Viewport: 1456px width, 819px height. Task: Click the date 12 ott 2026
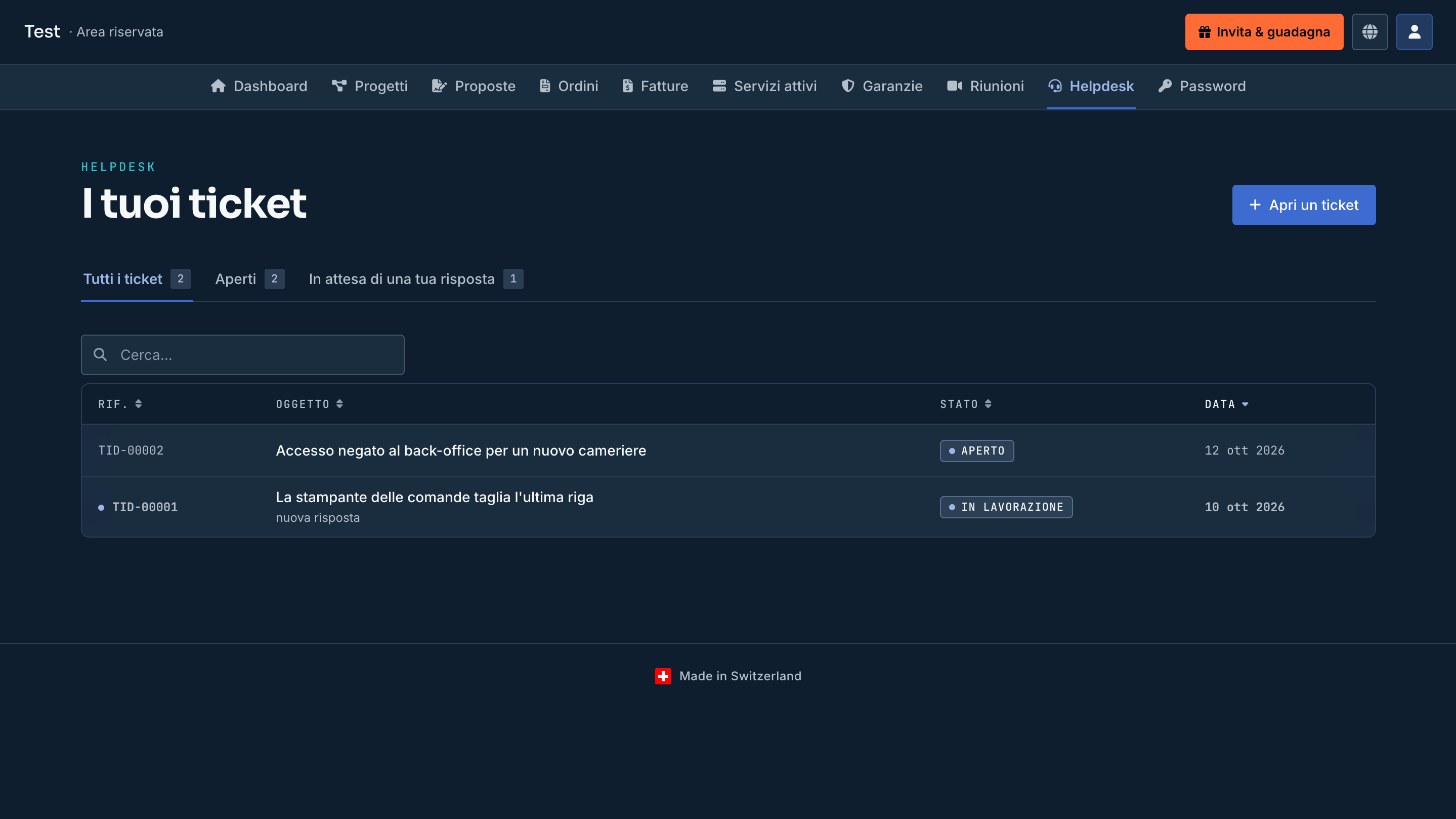tap(1245, 451)
